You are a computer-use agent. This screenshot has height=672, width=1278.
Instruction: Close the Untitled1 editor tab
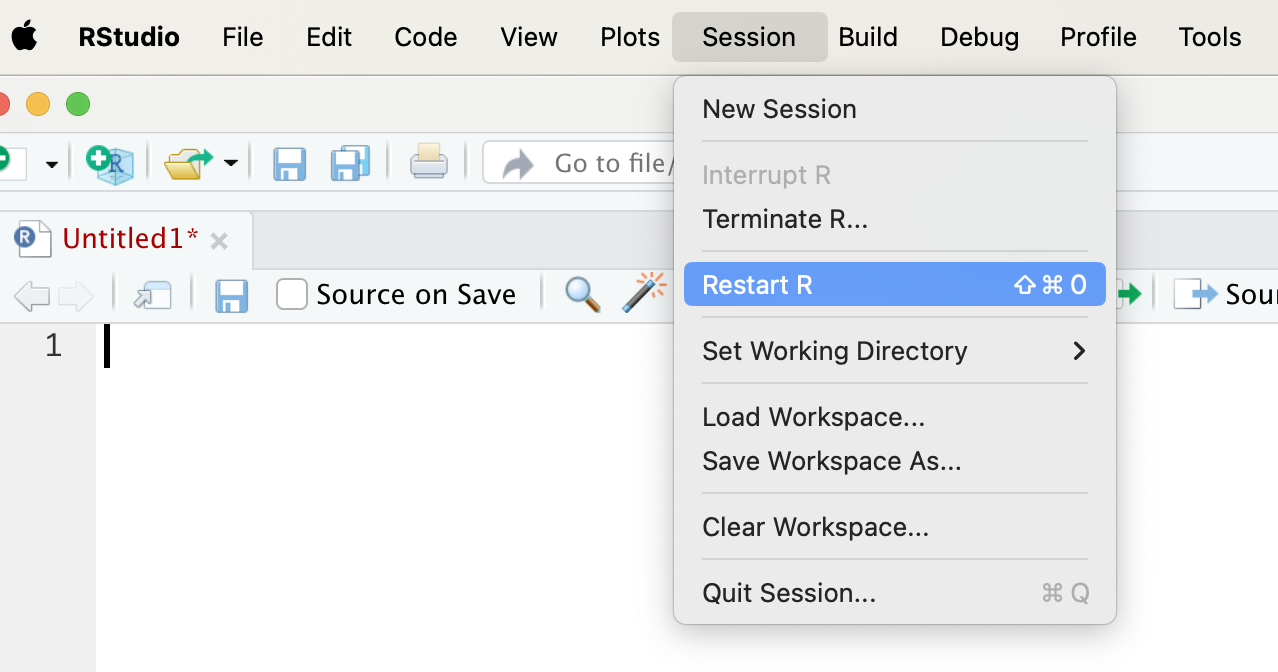[x=219, y=240]
